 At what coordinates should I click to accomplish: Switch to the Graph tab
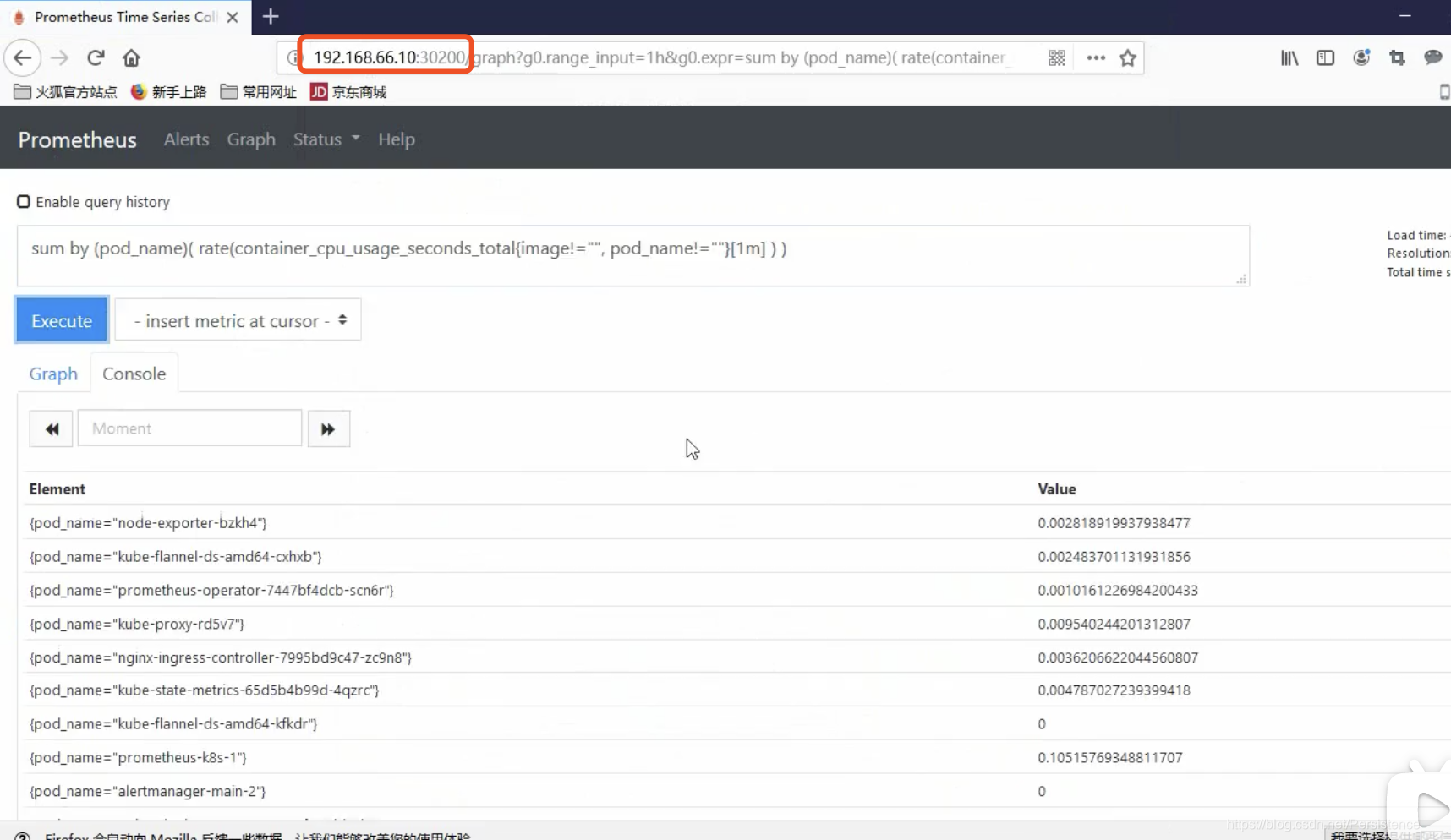(x=53, y=374)
